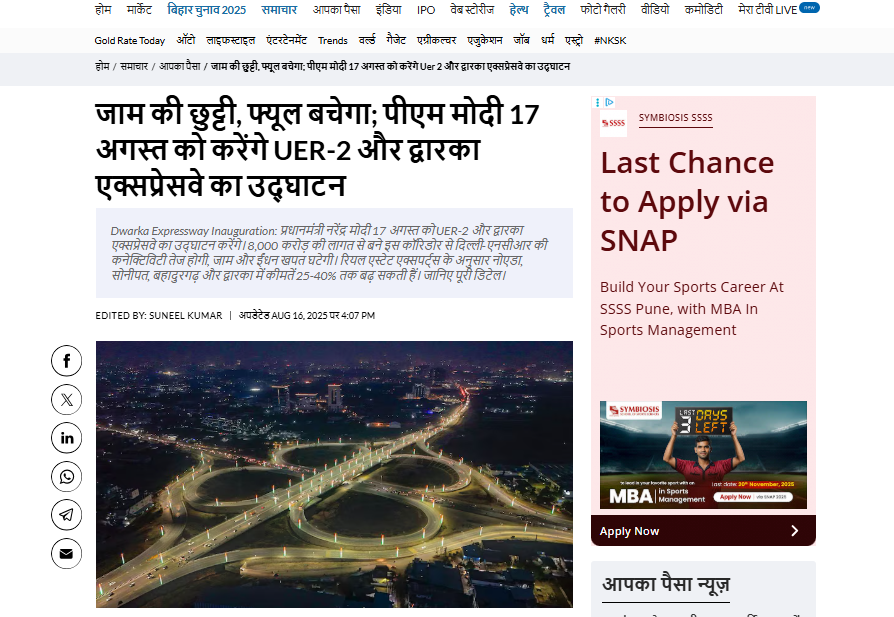Screen dimensions: 894x617
Task: Click the Apply Now arrow chevron
Action: pyautogui.click(x=795, y=531)
